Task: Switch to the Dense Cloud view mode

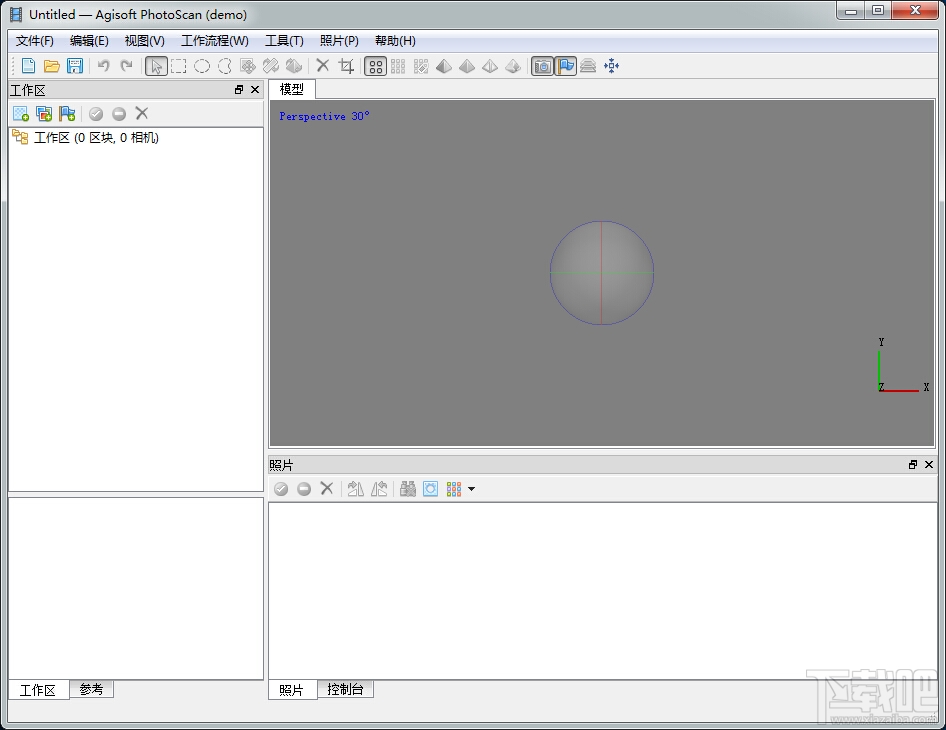Action: (x=398, y=66)
